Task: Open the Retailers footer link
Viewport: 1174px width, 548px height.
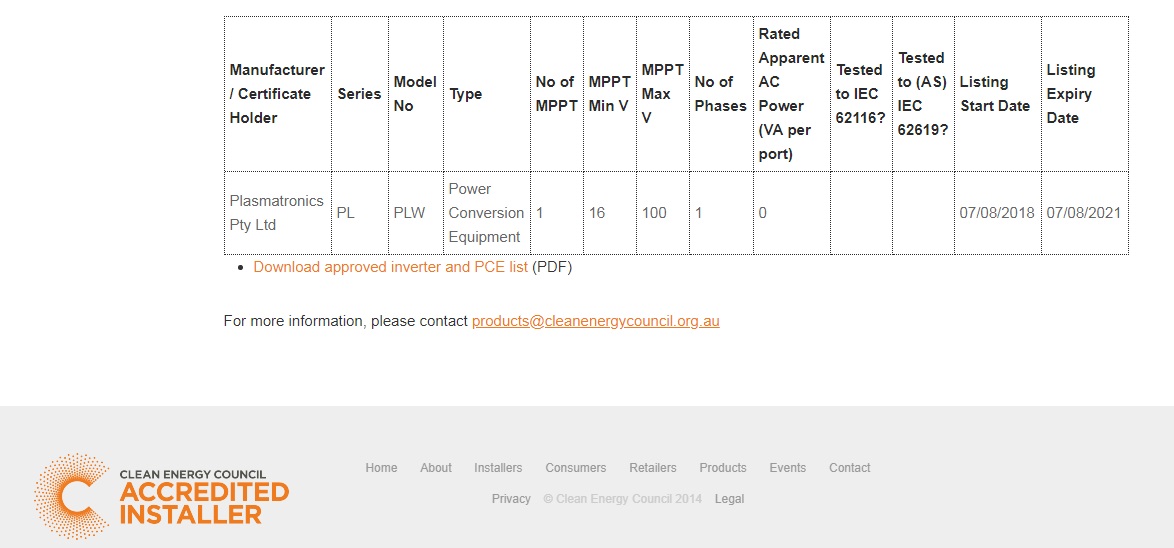Action: (653, 468)
